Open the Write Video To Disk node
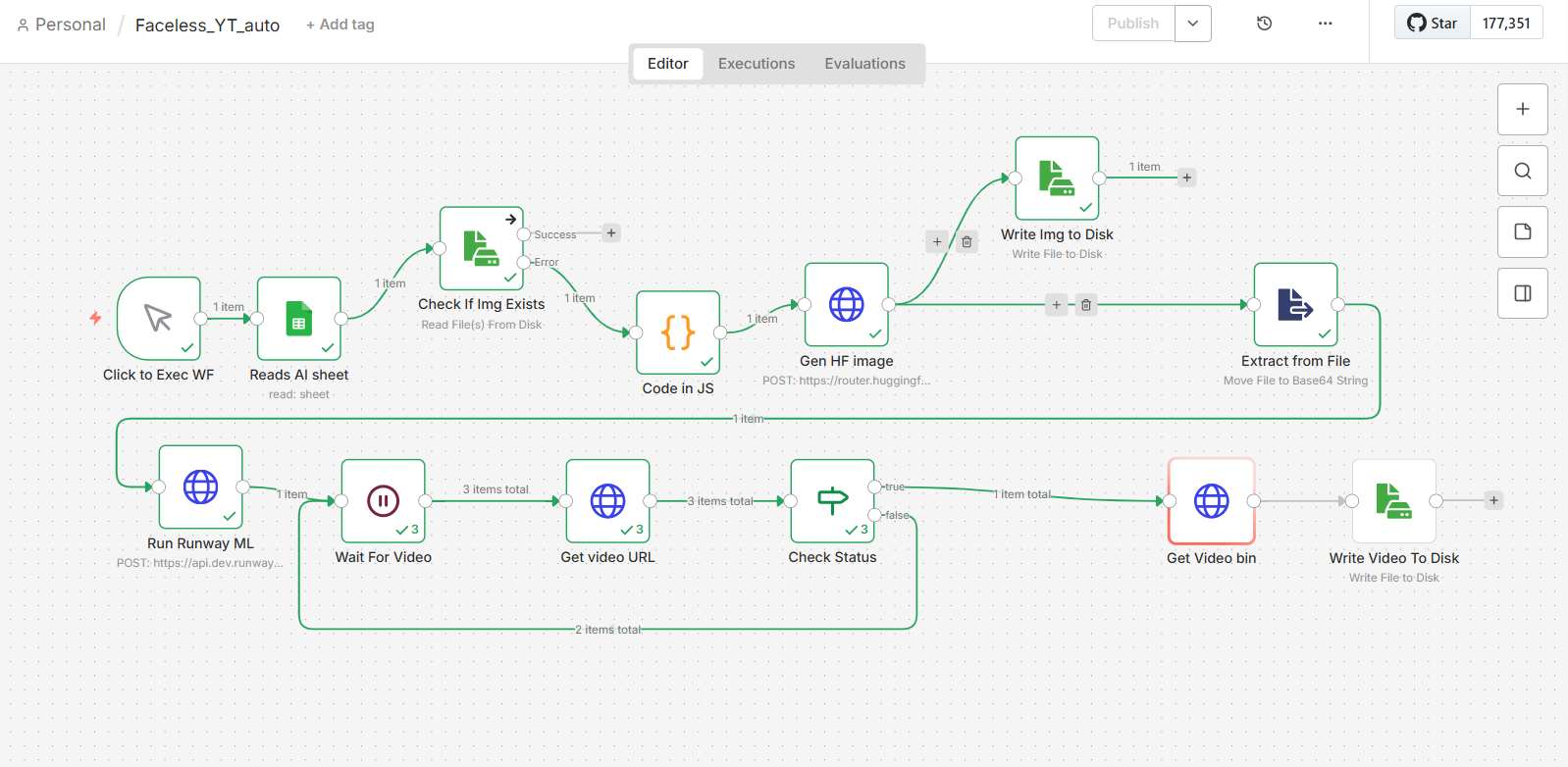The width and height of the screenshot is (1568, 767). 1394,501
